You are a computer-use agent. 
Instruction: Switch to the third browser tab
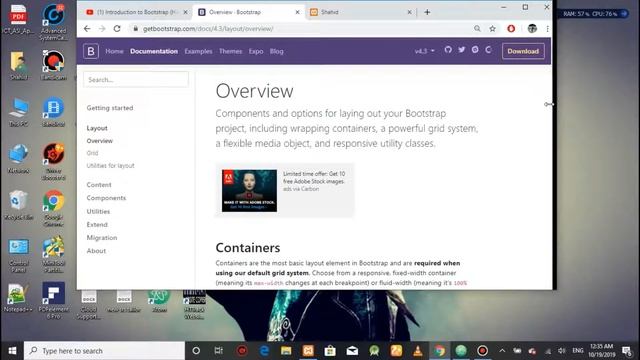(x=361, y=12)
